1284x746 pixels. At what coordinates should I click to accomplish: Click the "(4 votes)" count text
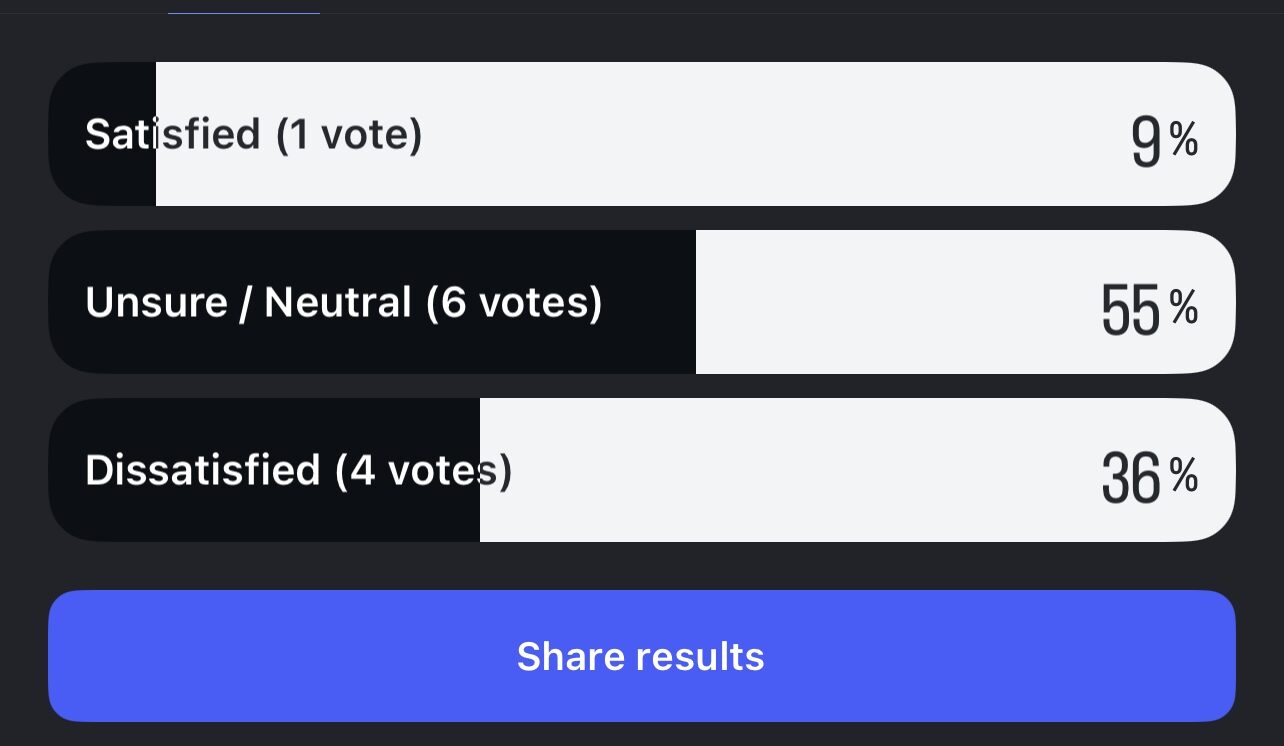click(424, 470)
